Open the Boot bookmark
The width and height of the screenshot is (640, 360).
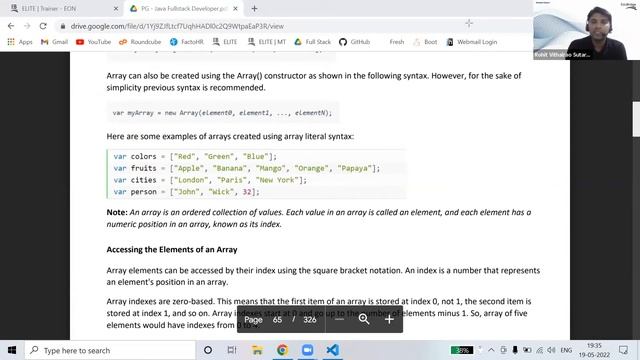click(425, 42)
